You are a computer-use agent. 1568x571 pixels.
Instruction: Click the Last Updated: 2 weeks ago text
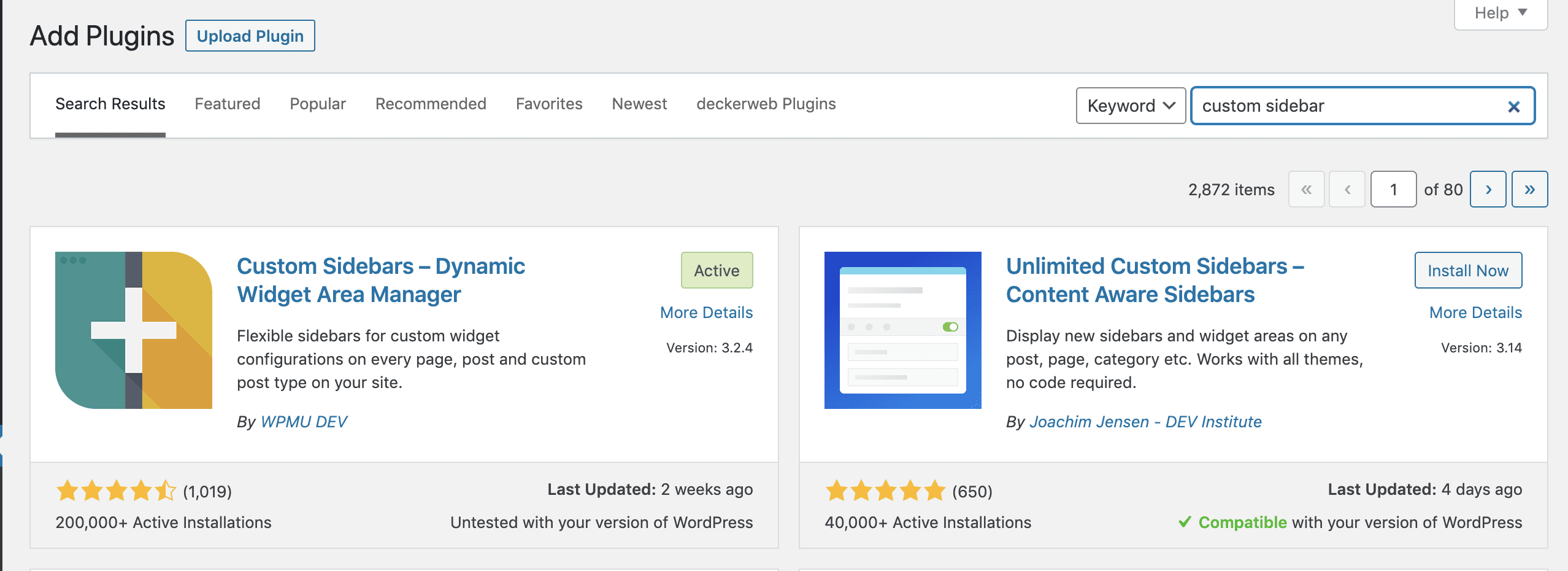650,489
